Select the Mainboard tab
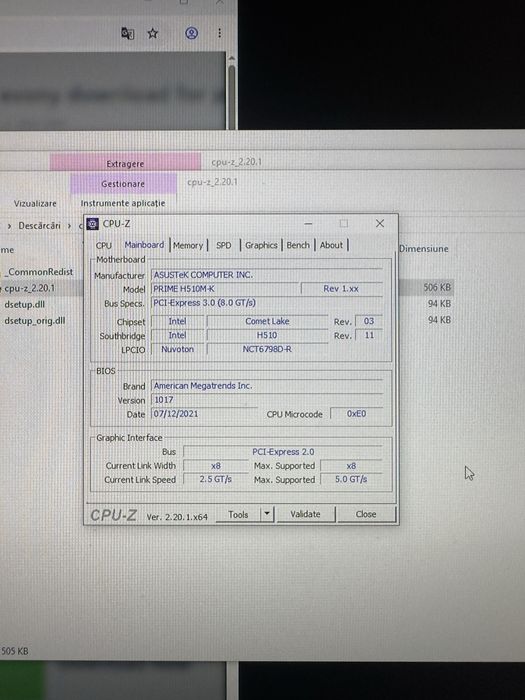 [144, 245]
